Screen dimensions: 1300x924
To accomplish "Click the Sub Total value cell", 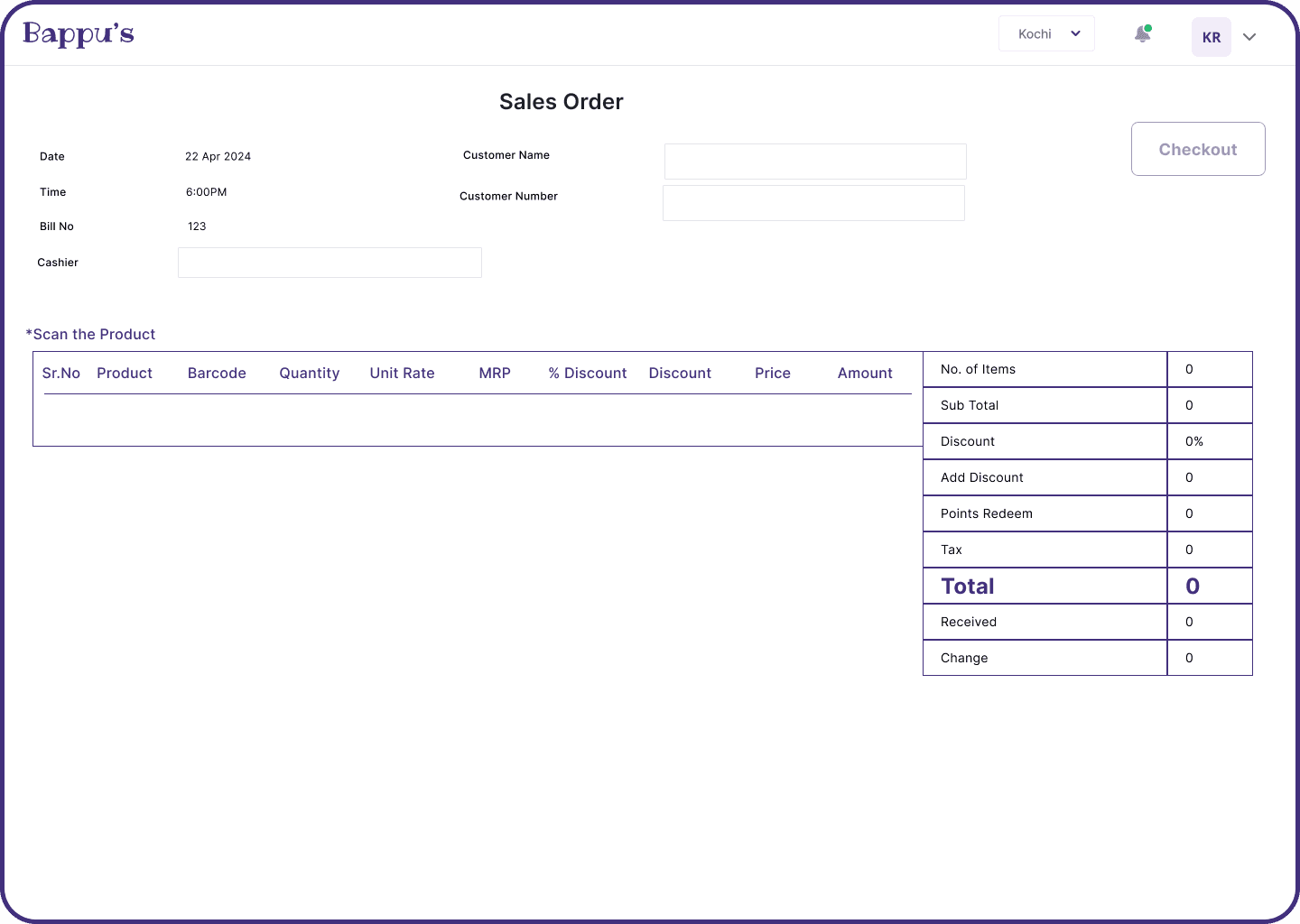I will coord(1210,405).
